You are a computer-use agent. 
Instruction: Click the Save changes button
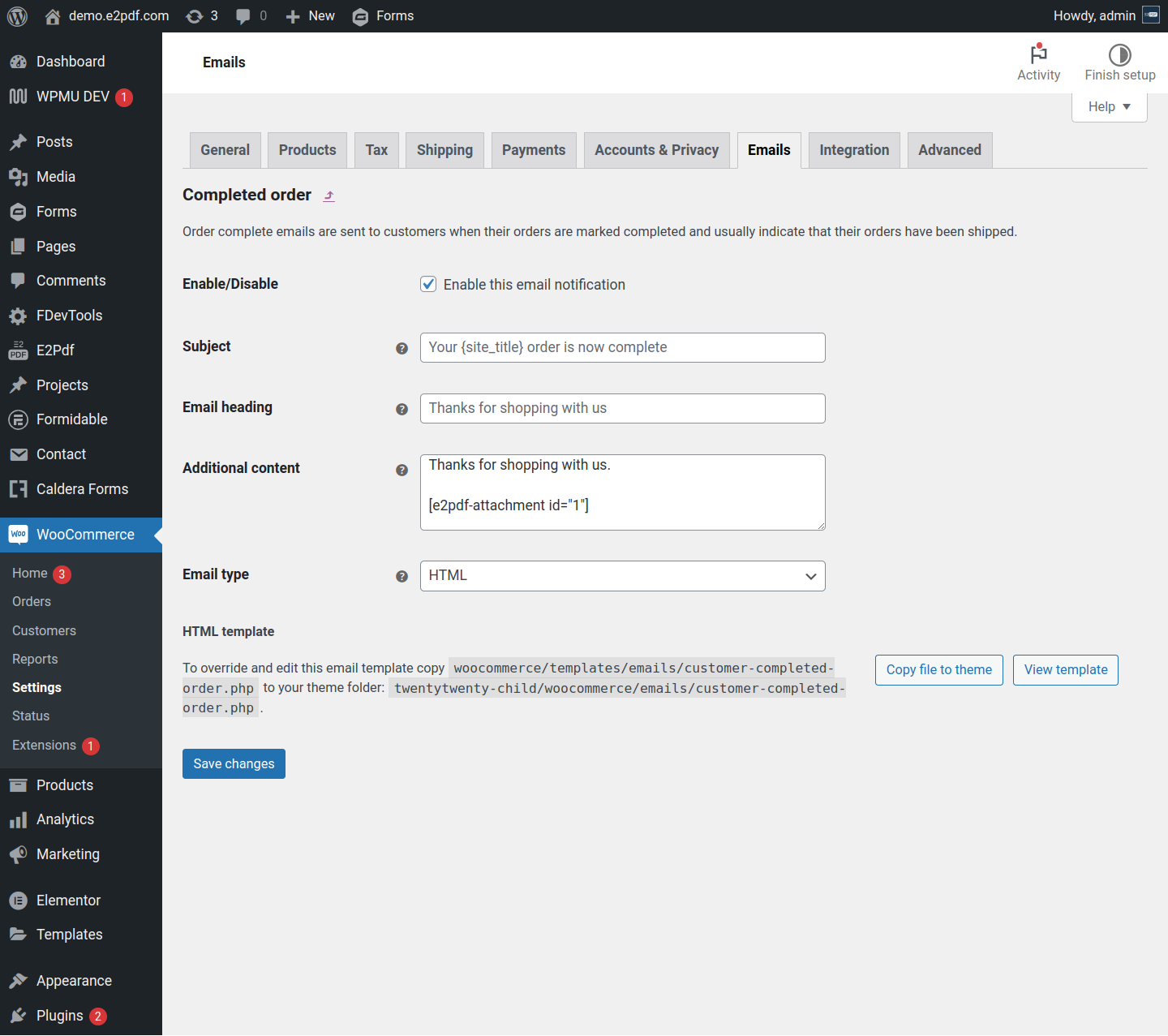[234, 763]
